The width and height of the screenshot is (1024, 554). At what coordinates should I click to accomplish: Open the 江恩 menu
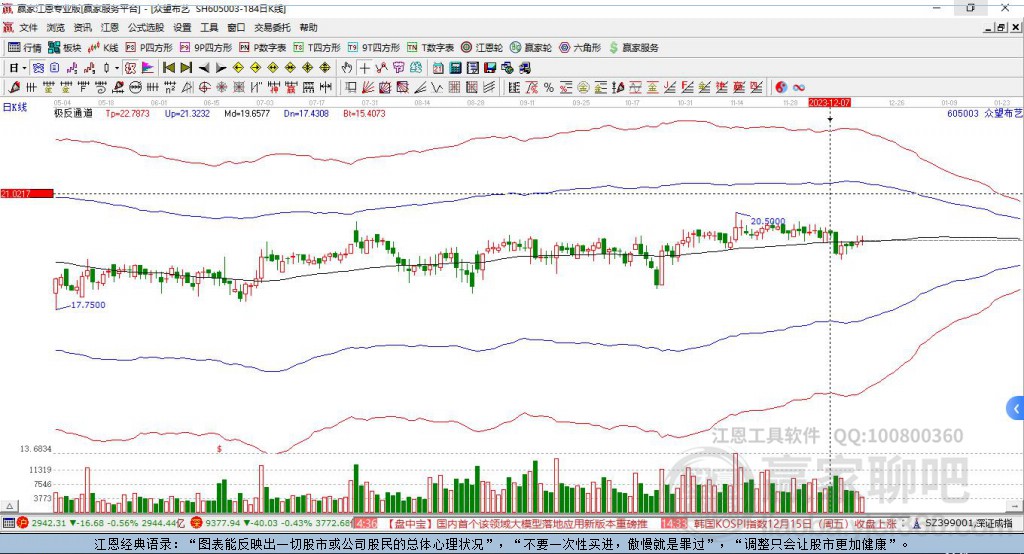pyautogui.click(x=110, y=27)
